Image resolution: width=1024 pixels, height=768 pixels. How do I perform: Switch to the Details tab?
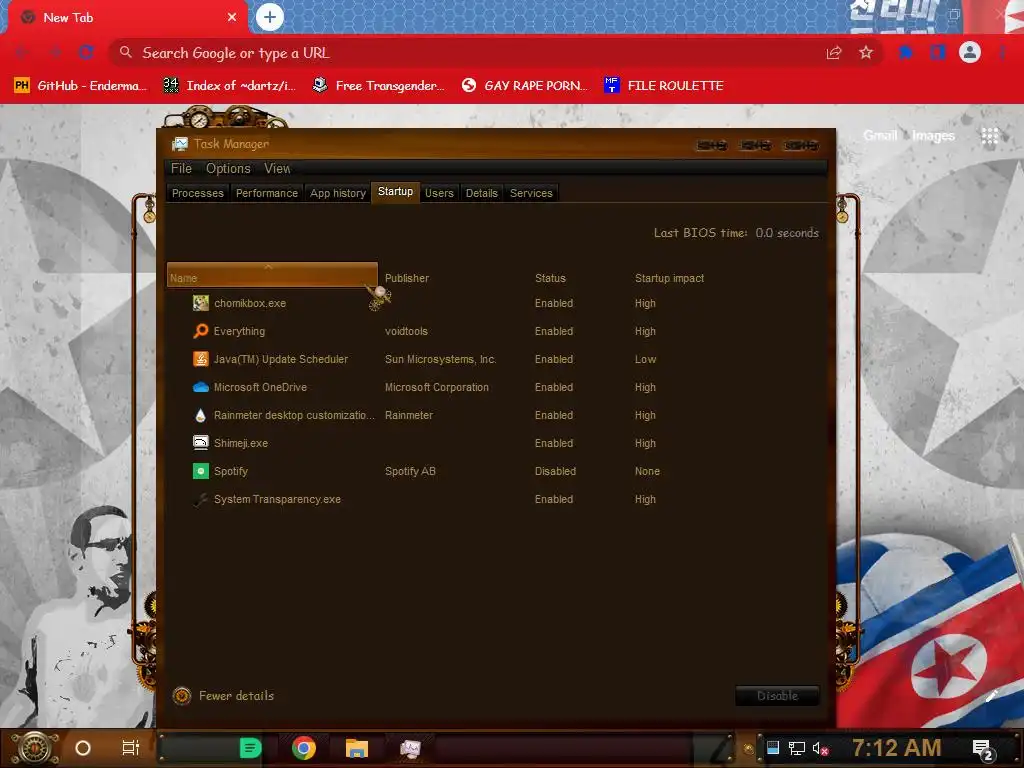(x=482, y=193)
